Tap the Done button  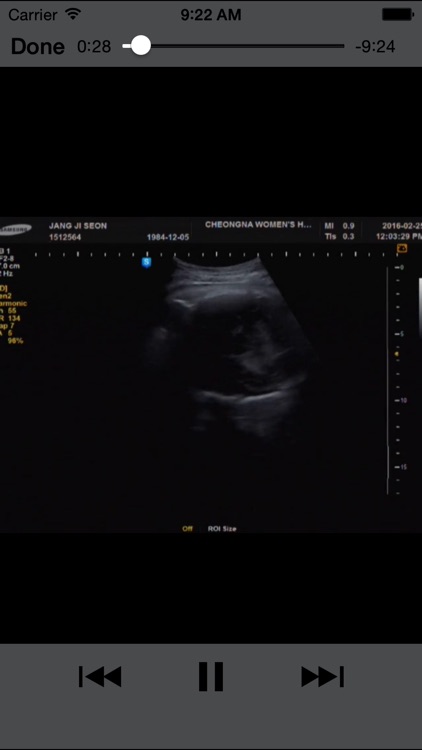[37, 46]
